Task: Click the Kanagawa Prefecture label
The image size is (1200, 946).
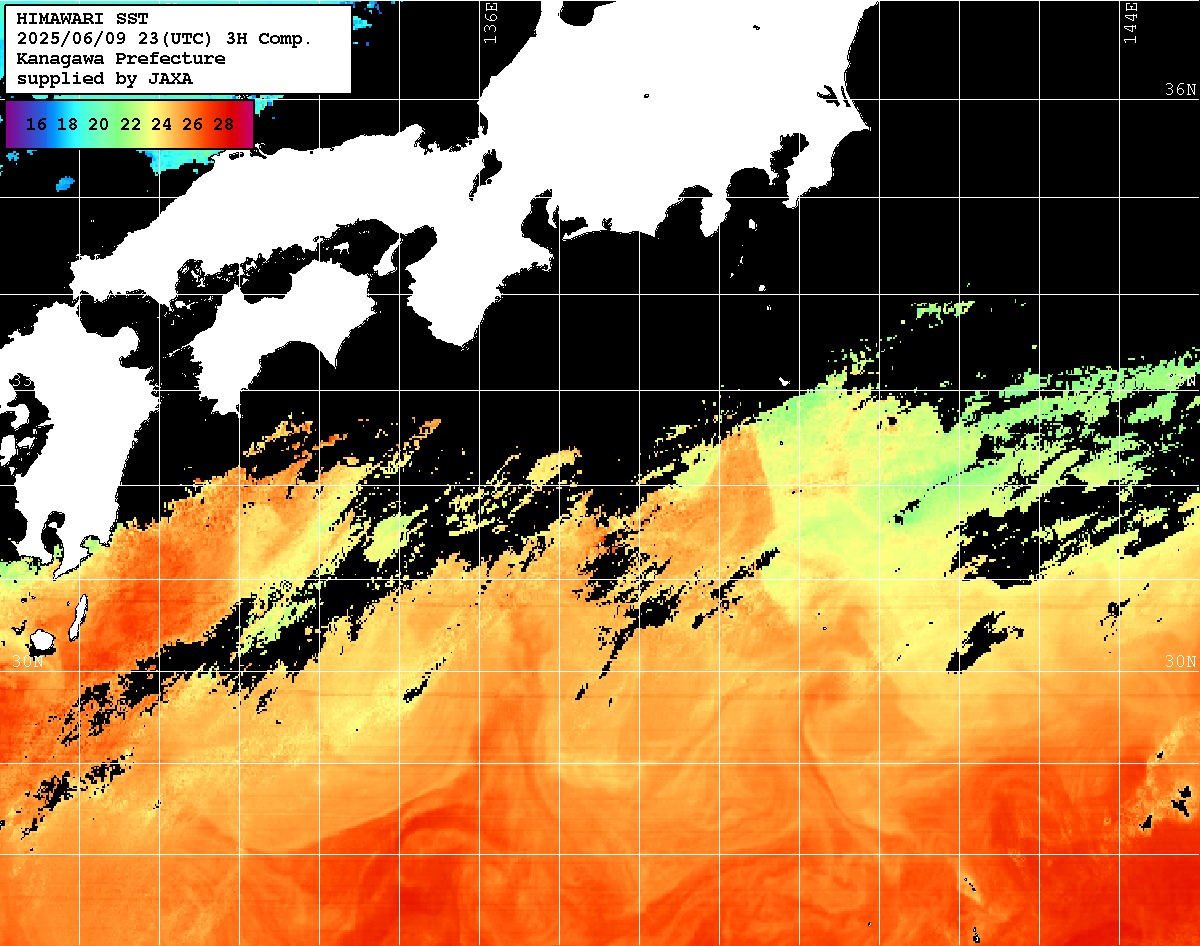Action: pos(121,59)
